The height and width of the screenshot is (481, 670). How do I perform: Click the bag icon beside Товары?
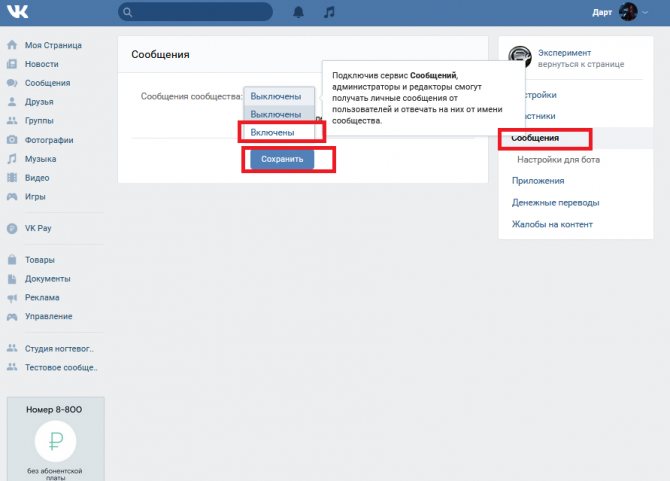[12, 260]
